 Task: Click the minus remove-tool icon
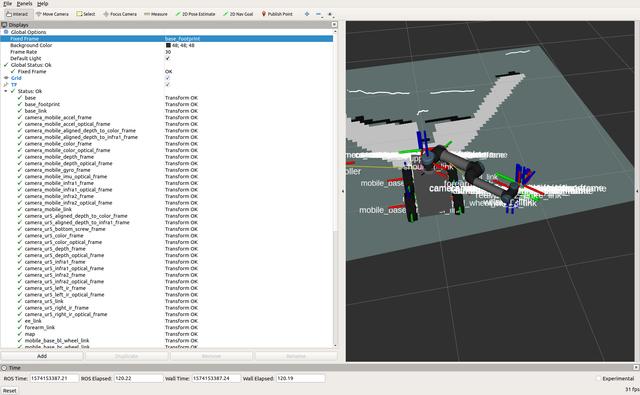(319, 14)
